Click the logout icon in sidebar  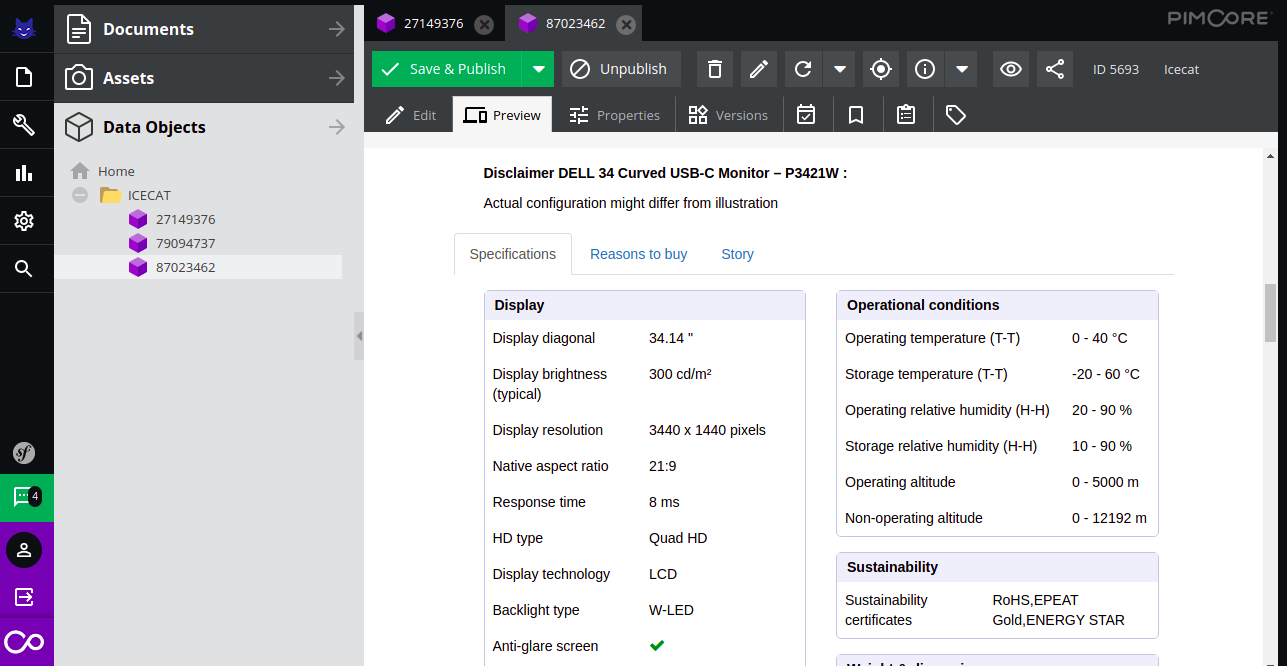click(24, 597)
